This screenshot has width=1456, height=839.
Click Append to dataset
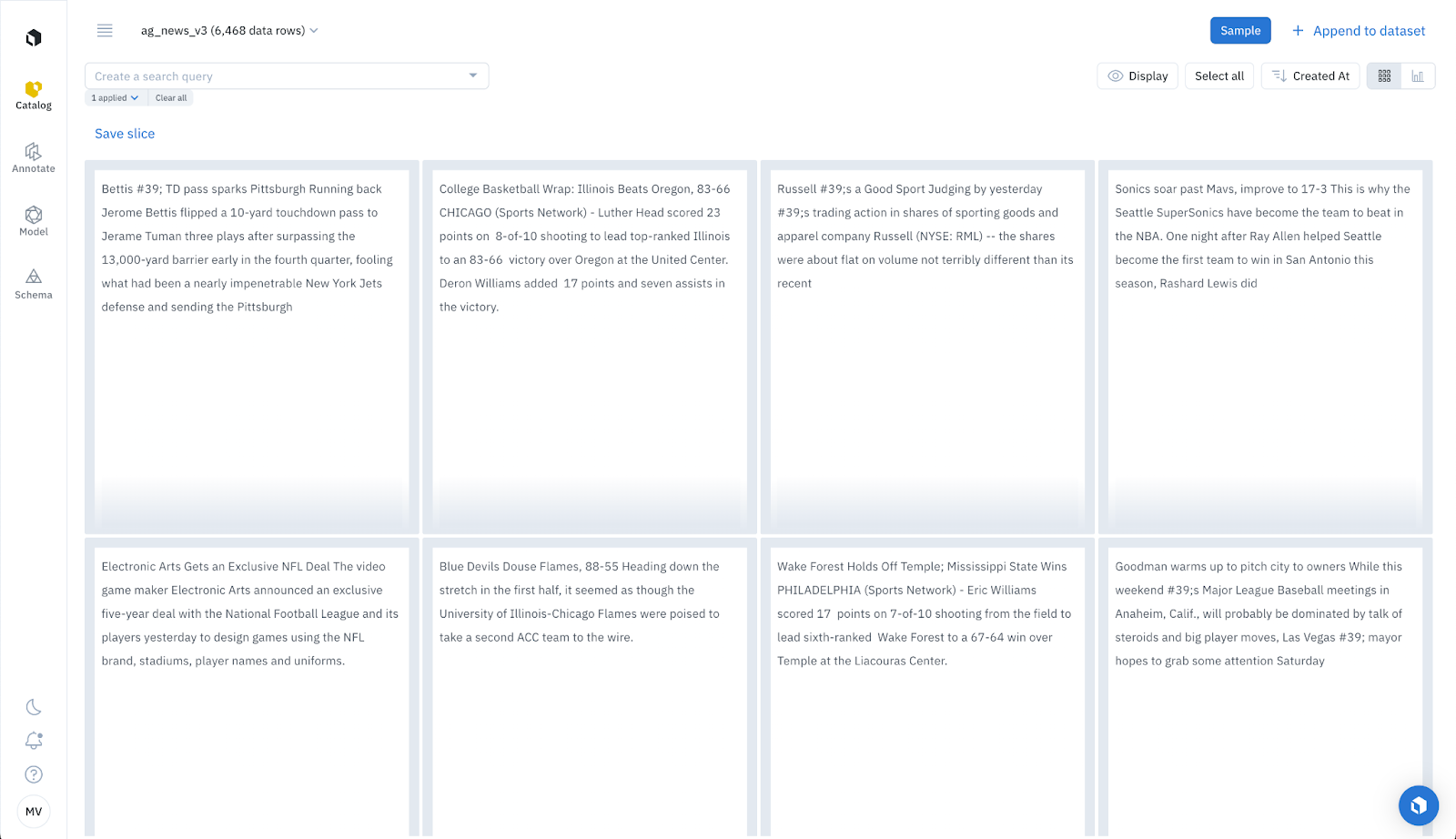tap(1359, 31)
